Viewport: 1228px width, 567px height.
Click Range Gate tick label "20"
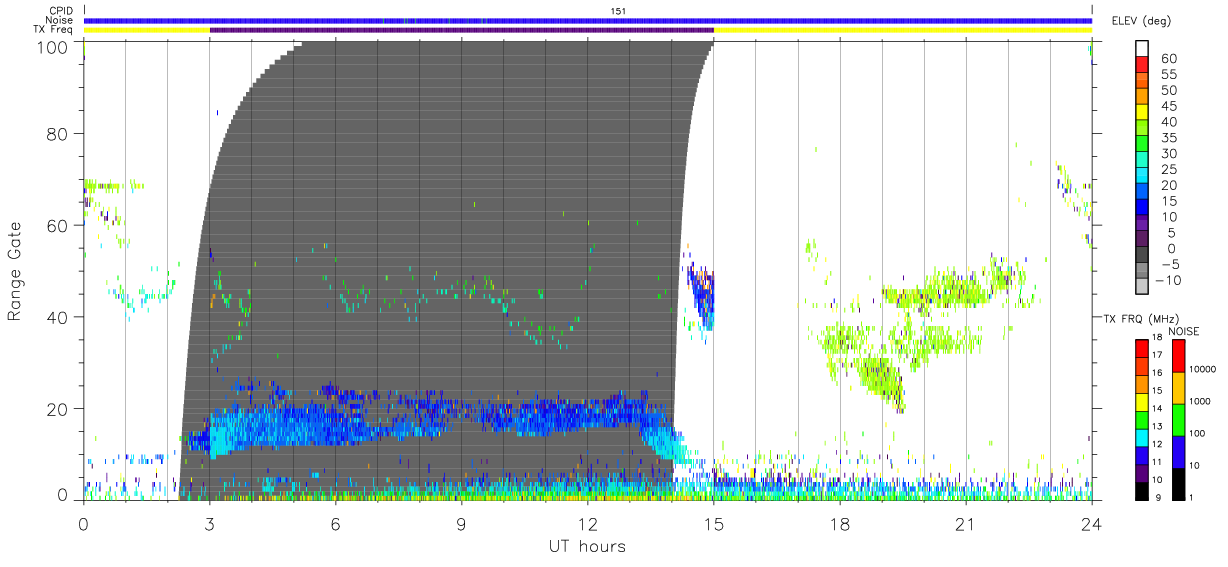pyautogui.click(x=58, y=409)
